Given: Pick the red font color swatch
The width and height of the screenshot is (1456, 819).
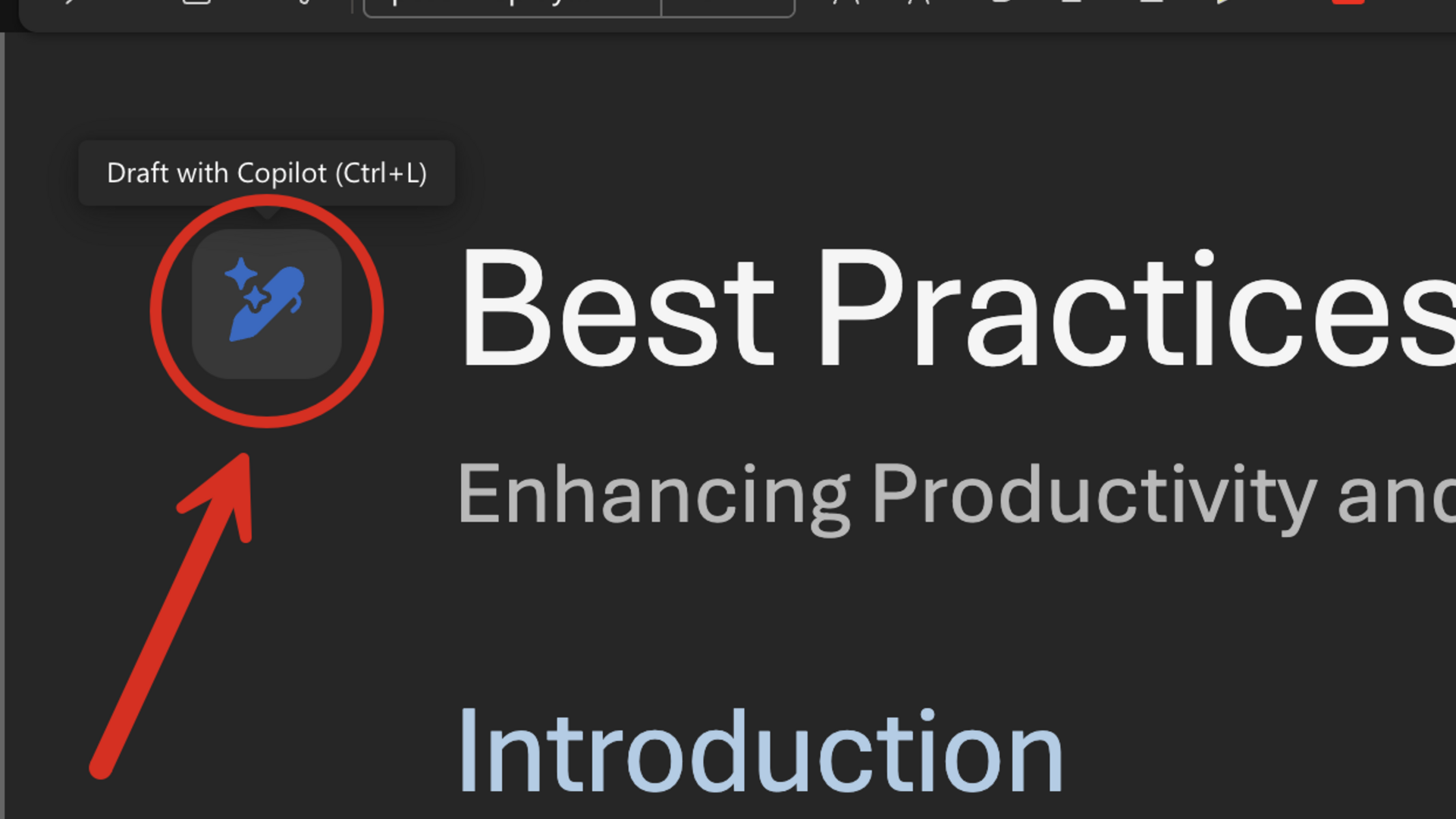Looking at the screenshot, I should 1348,2.
